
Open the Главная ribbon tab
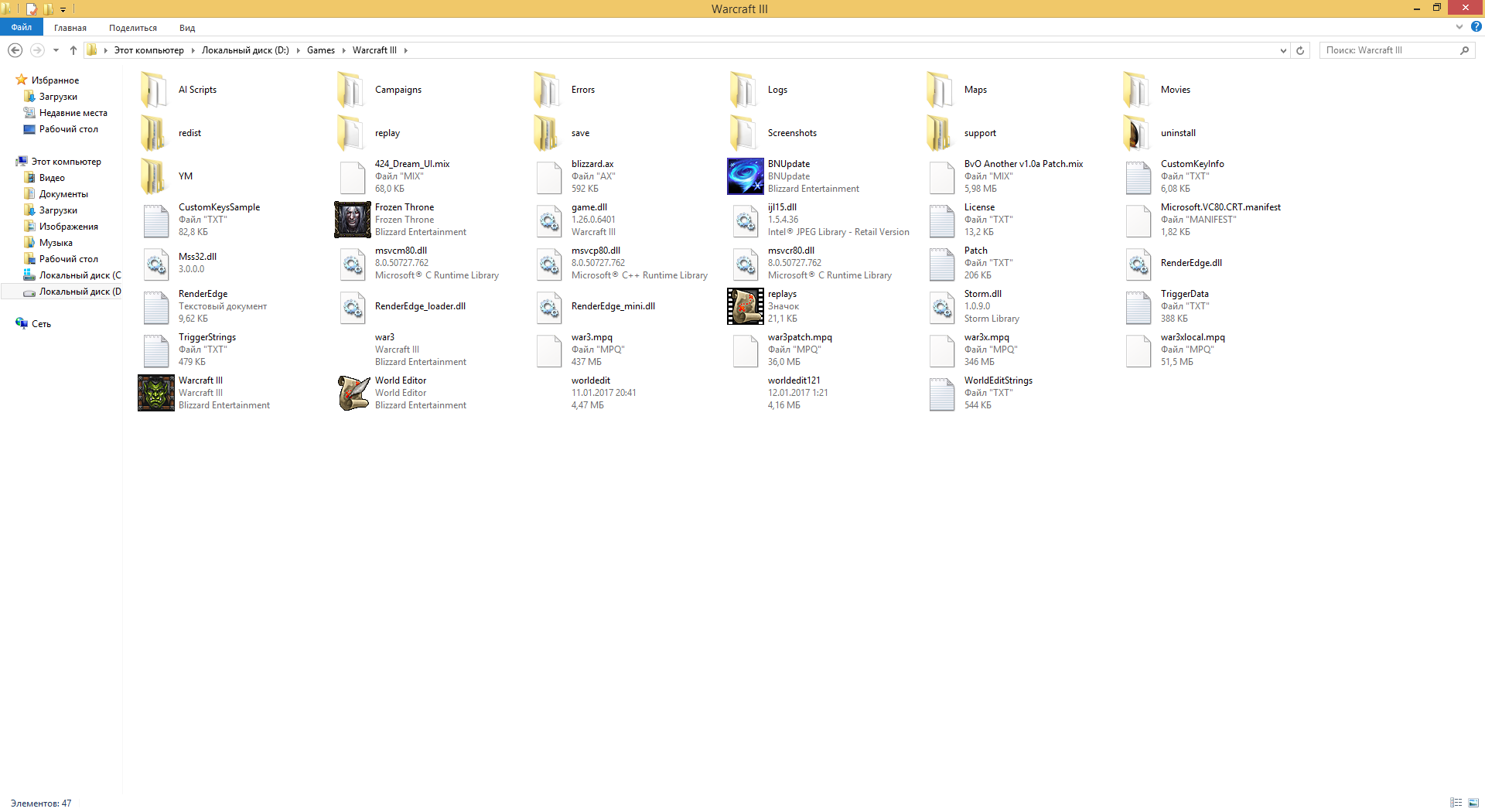(x=70, y=28)
